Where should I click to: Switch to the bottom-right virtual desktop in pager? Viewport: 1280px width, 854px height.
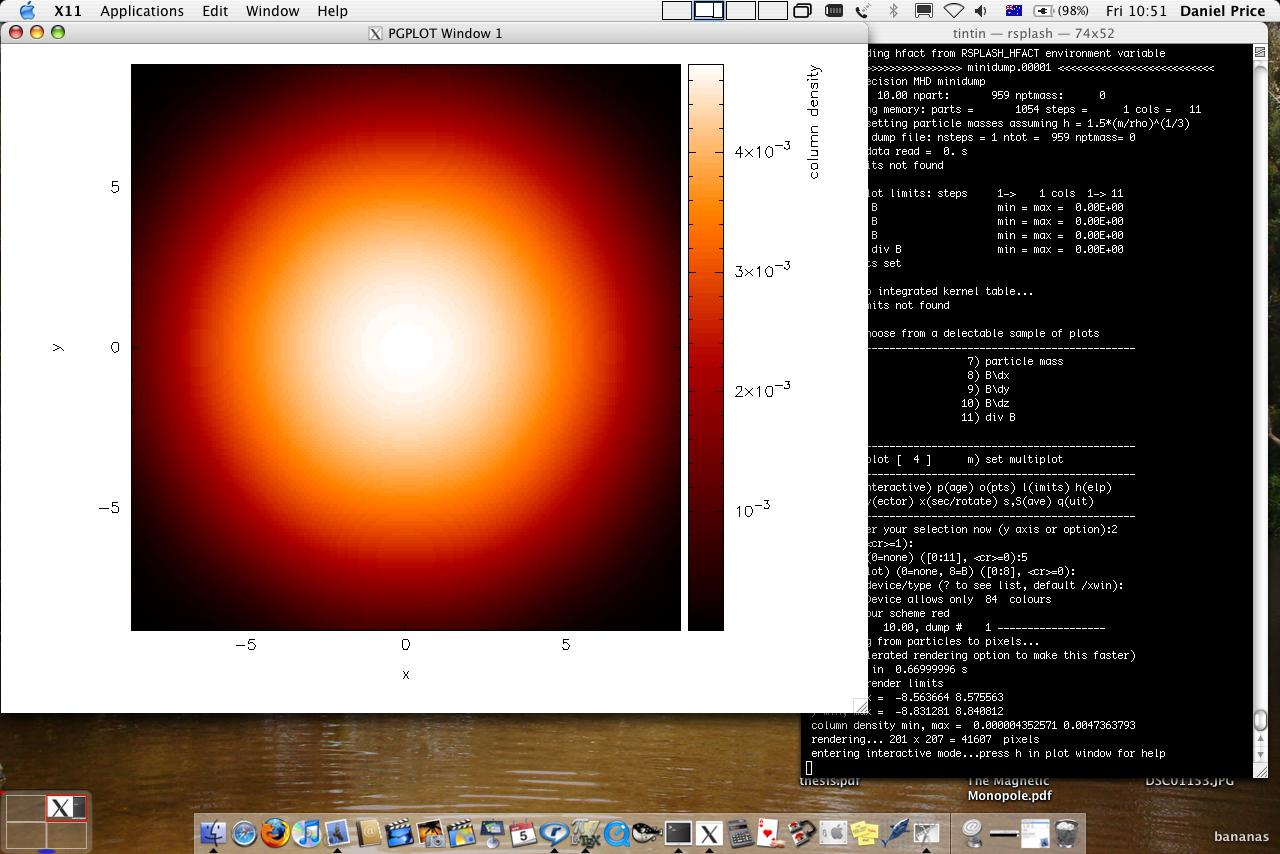(x=66, y=835)
